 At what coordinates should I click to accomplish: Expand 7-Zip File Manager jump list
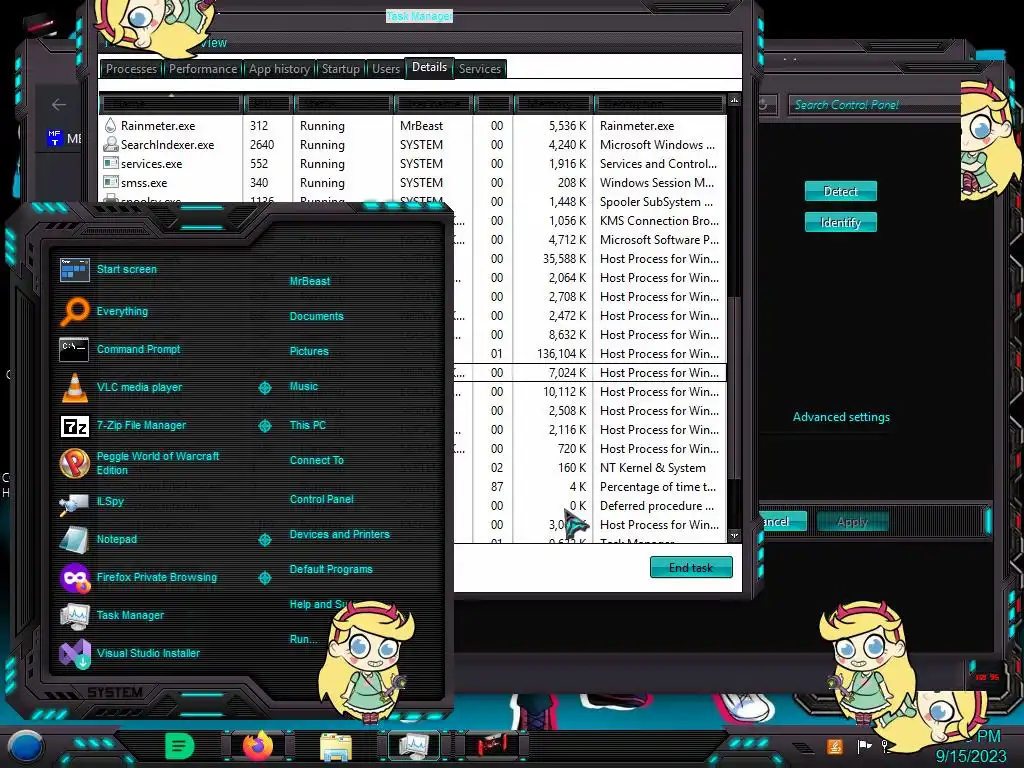(264, 426)
